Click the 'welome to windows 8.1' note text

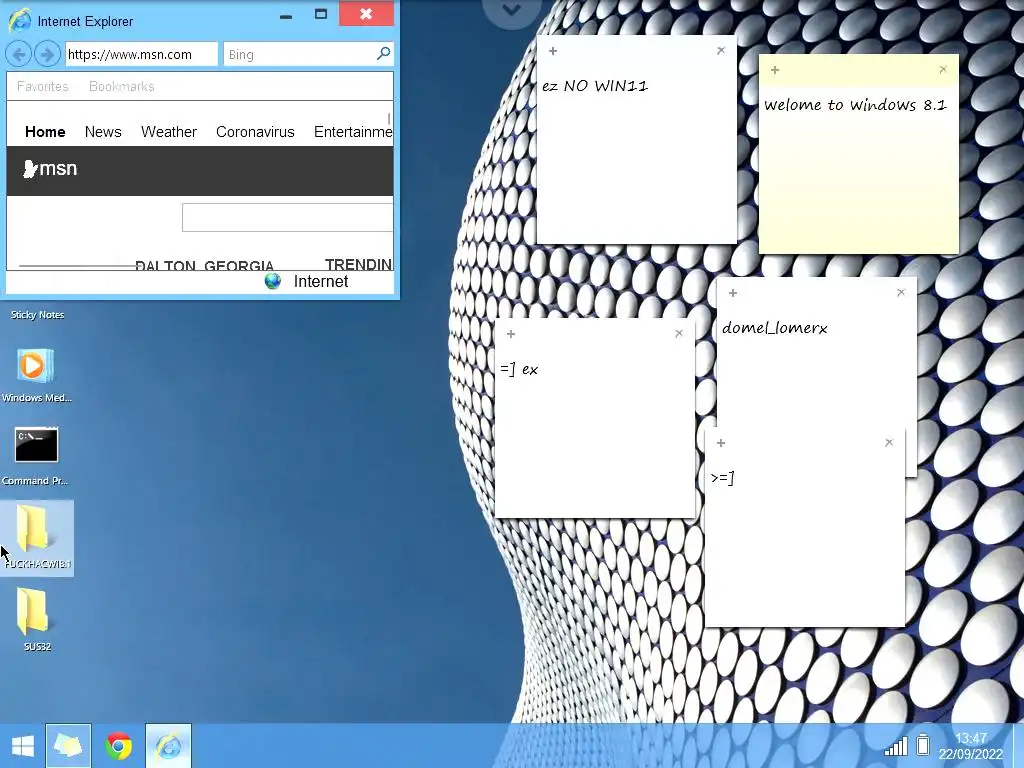tap(856, 105)
